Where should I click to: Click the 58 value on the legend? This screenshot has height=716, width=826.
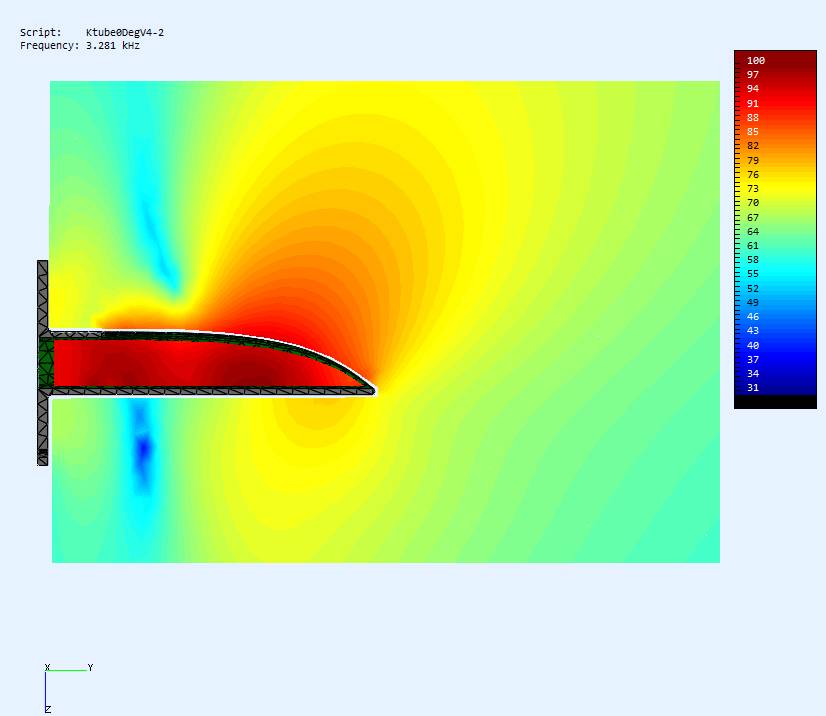753,260
